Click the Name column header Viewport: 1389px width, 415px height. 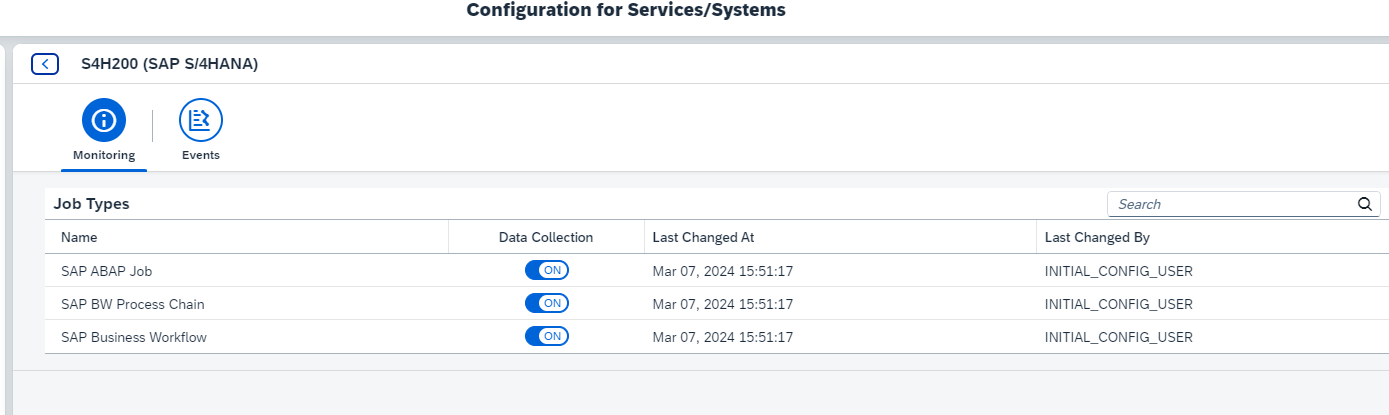[x=79, y=237]
